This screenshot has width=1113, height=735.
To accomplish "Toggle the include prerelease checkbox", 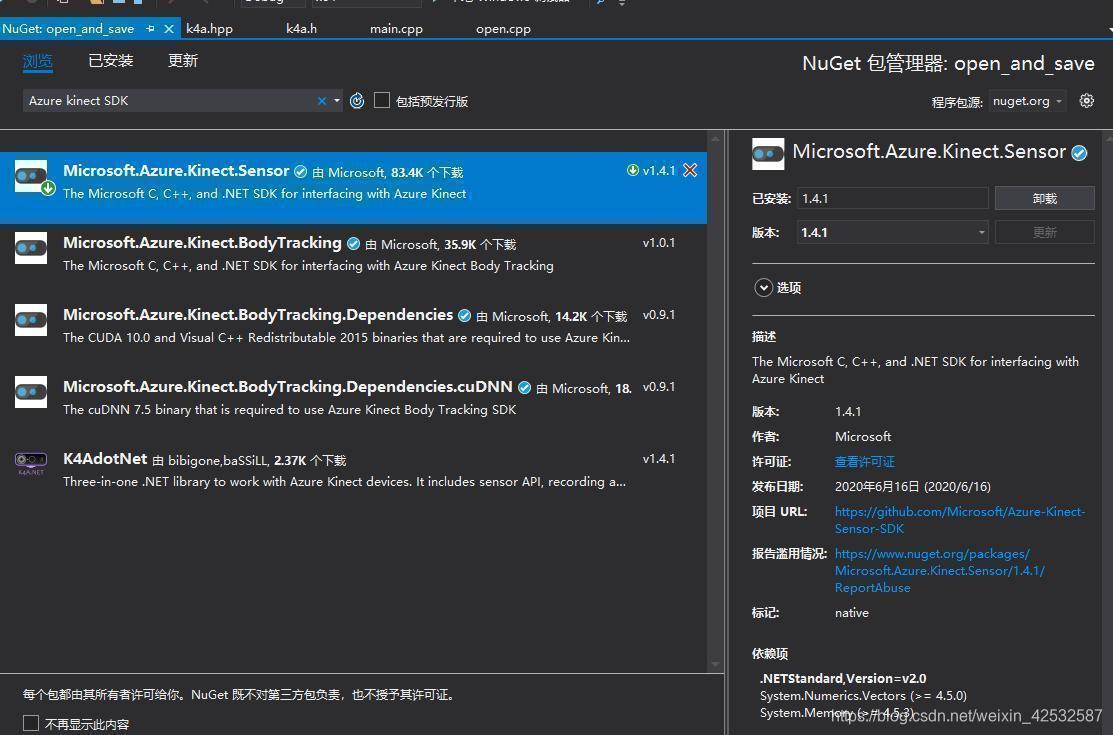I will pos(382,100).
